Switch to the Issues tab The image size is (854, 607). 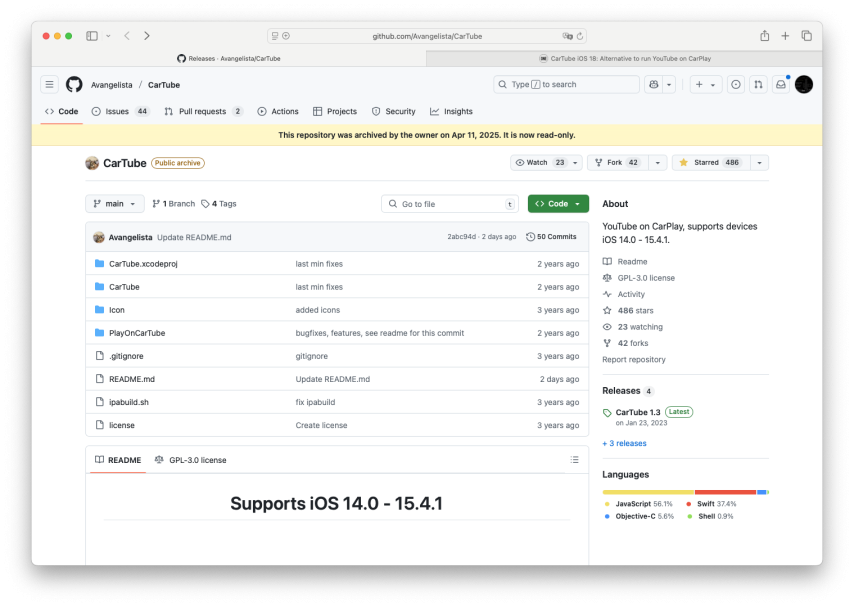pyautogui.click(x=120, y=111)
